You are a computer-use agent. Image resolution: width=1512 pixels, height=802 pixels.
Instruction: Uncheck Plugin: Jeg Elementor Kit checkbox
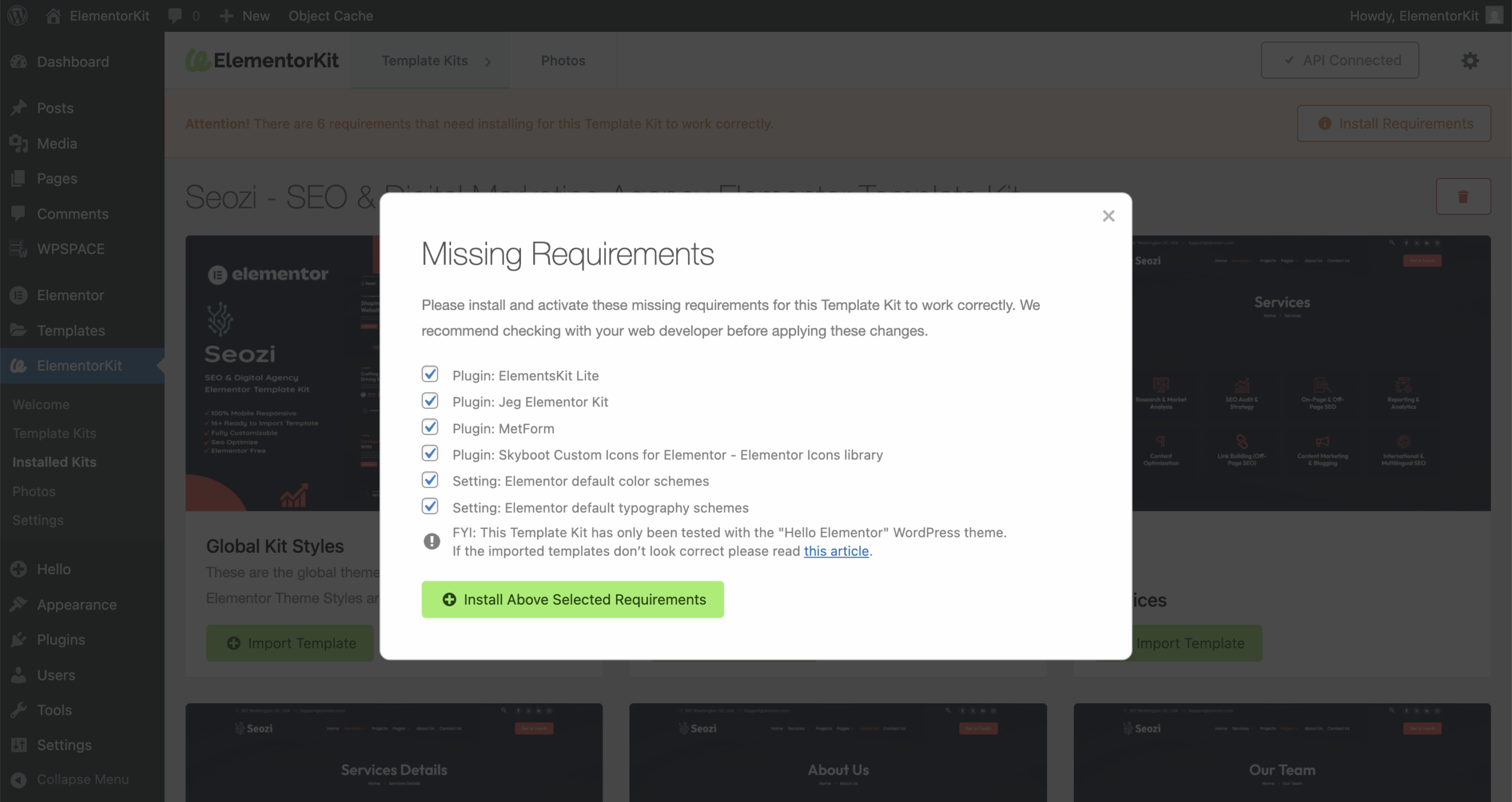coord(430,401)
